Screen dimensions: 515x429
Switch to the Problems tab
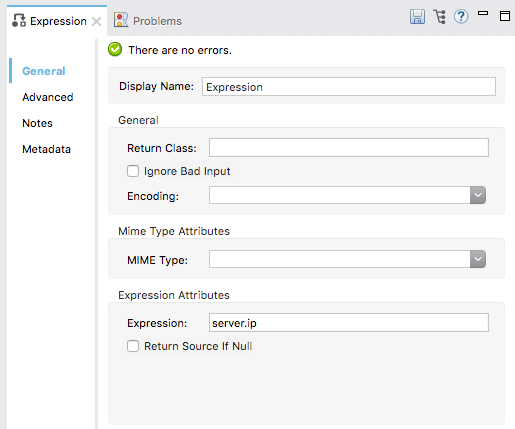pyautogui.click(x=148, y=21)
